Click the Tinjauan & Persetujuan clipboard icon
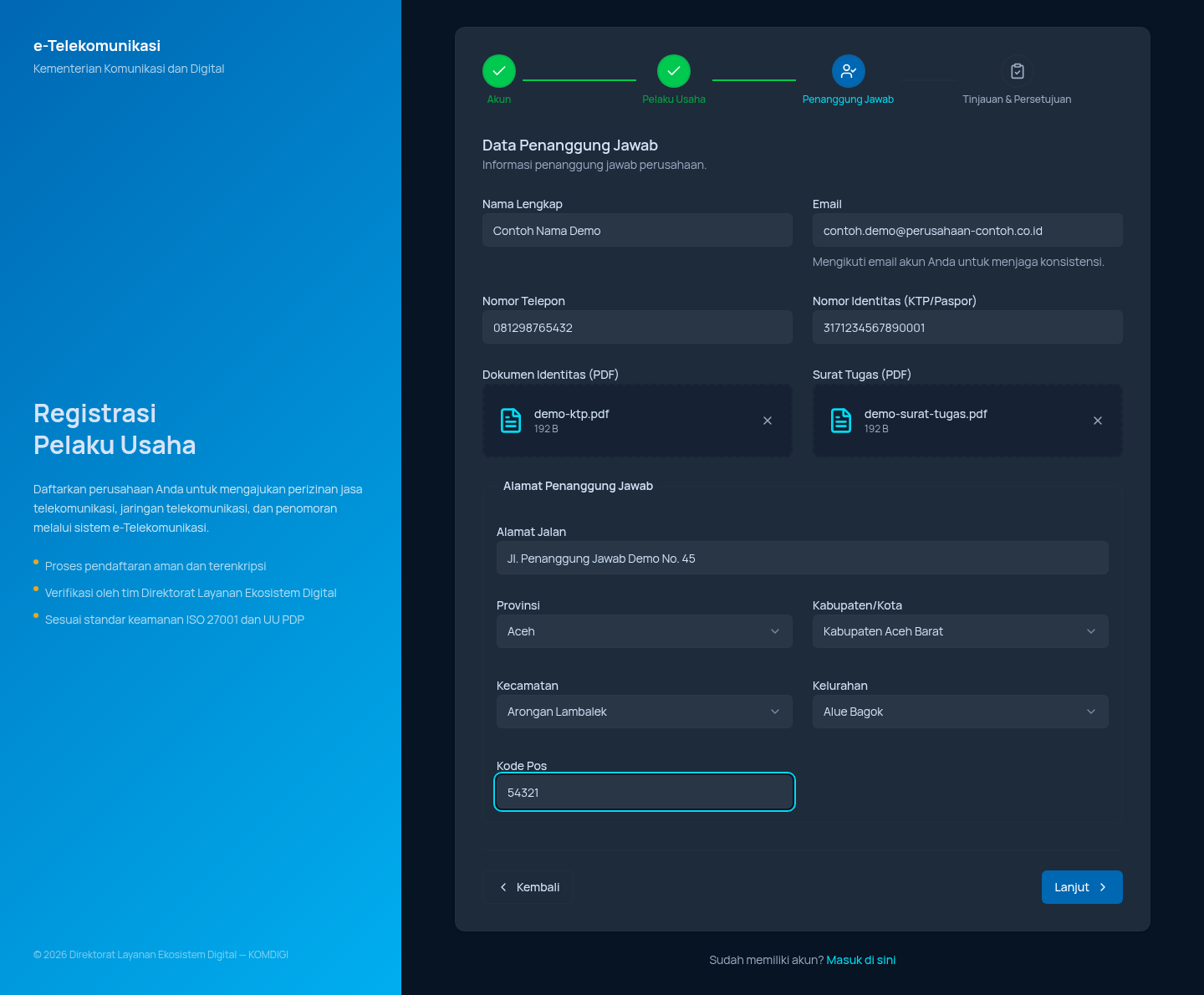The width and height of the screenshot is (1204, 995). point(1018,71)
